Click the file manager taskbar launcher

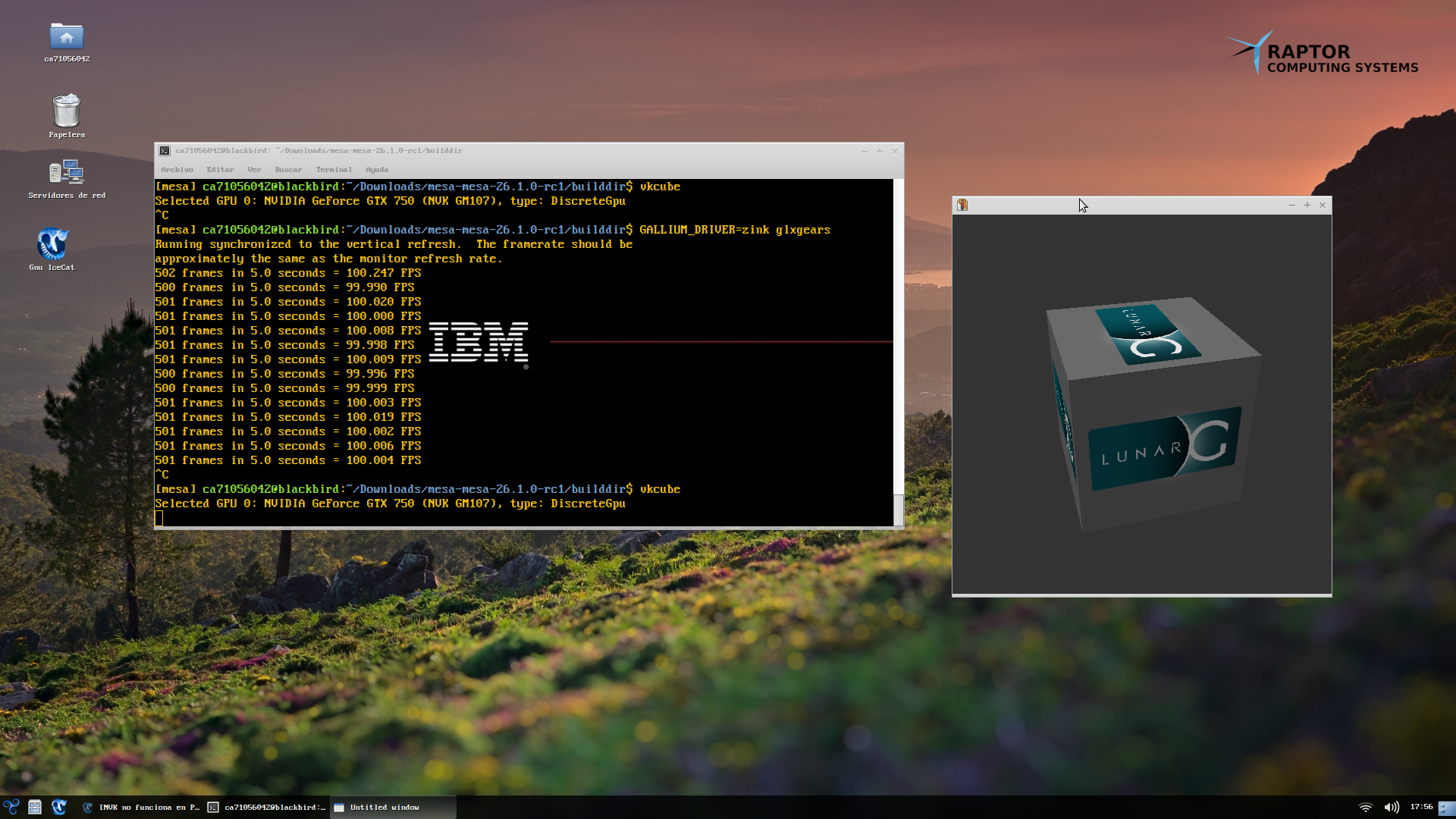pos(35,807)
